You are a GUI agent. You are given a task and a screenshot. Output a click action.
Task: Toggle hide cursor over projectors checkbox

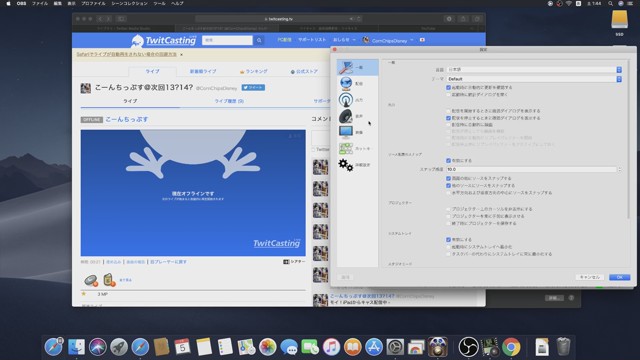tap(449, 209)
